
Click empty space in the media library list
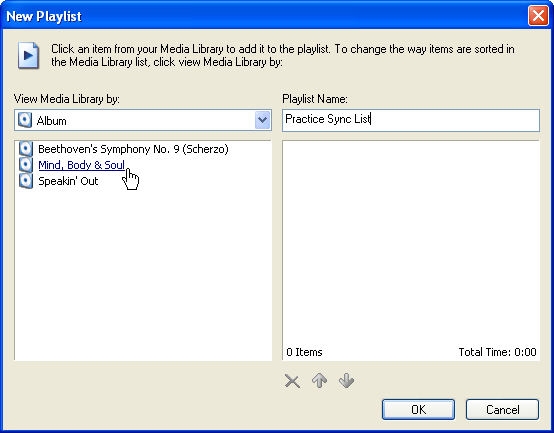point(143,275)
